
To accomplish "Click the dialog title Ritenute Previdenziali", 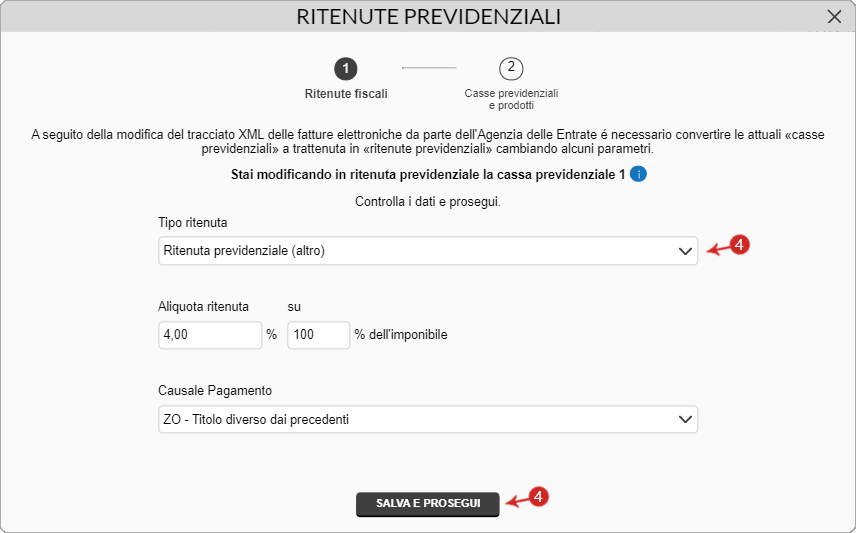I will point(428,17).
